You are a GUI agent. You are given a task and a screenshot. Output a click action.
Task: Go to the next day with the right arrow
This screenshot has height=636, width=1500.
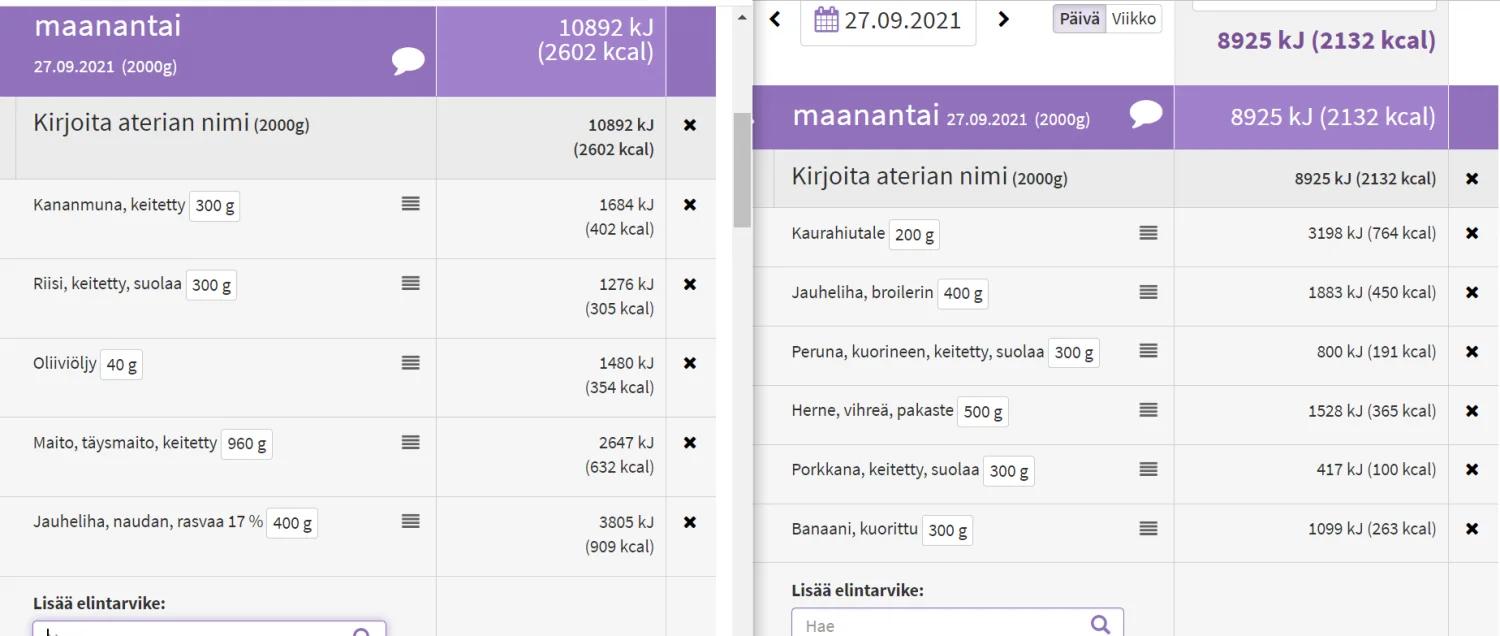(1003, 19)
